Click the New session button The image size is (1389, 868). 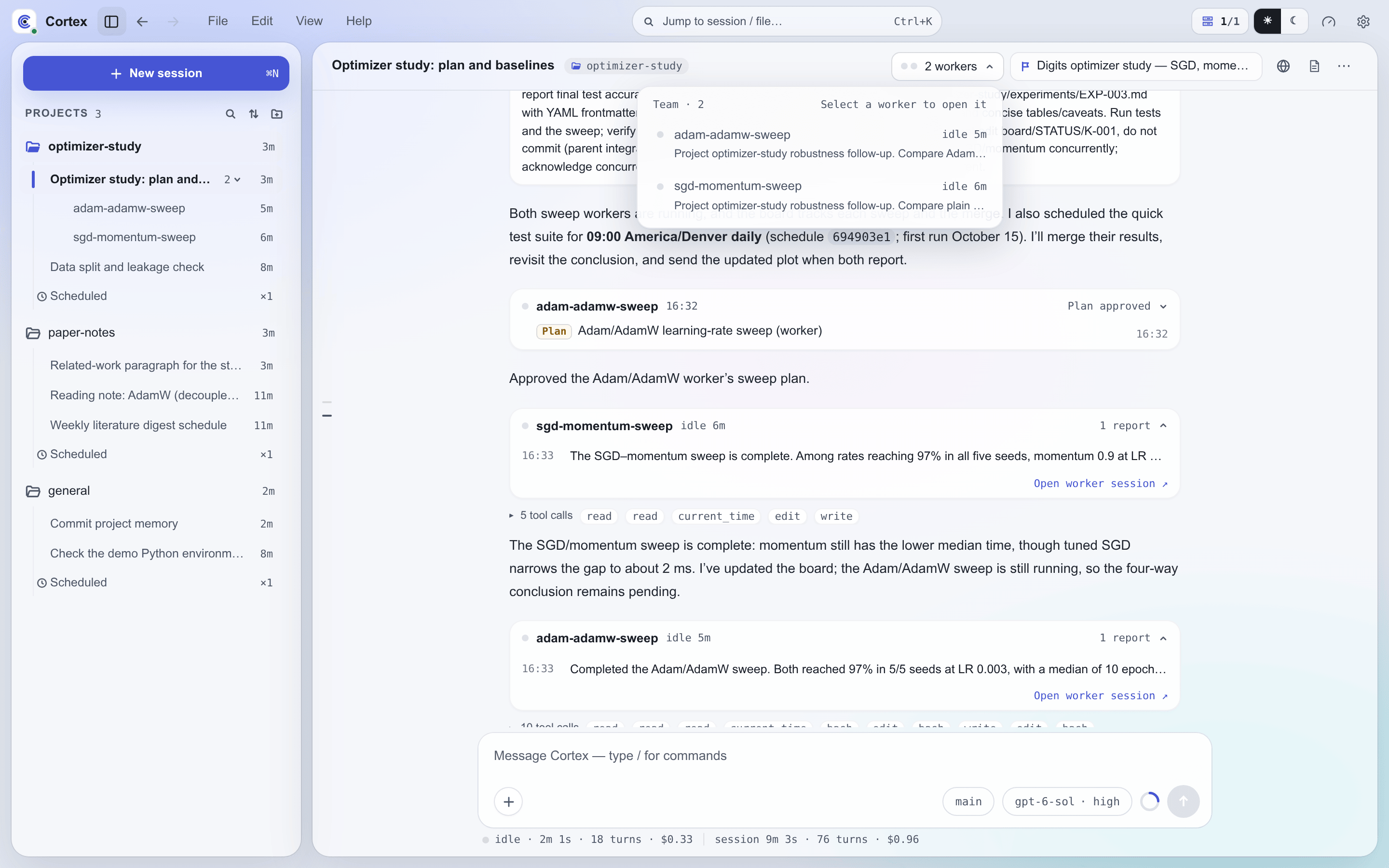[x=156, y=73]
